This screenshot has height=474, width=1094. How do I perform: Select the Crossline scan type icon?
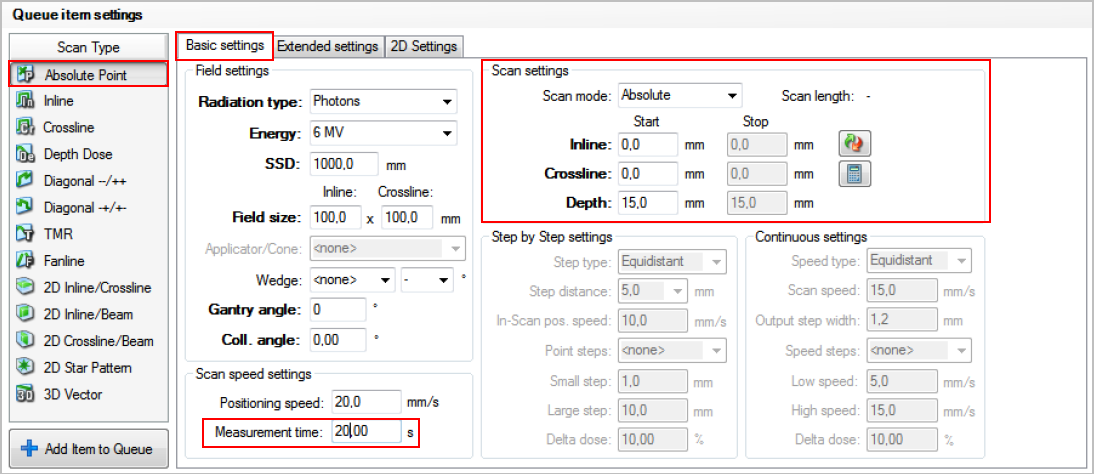click(26, 128)
